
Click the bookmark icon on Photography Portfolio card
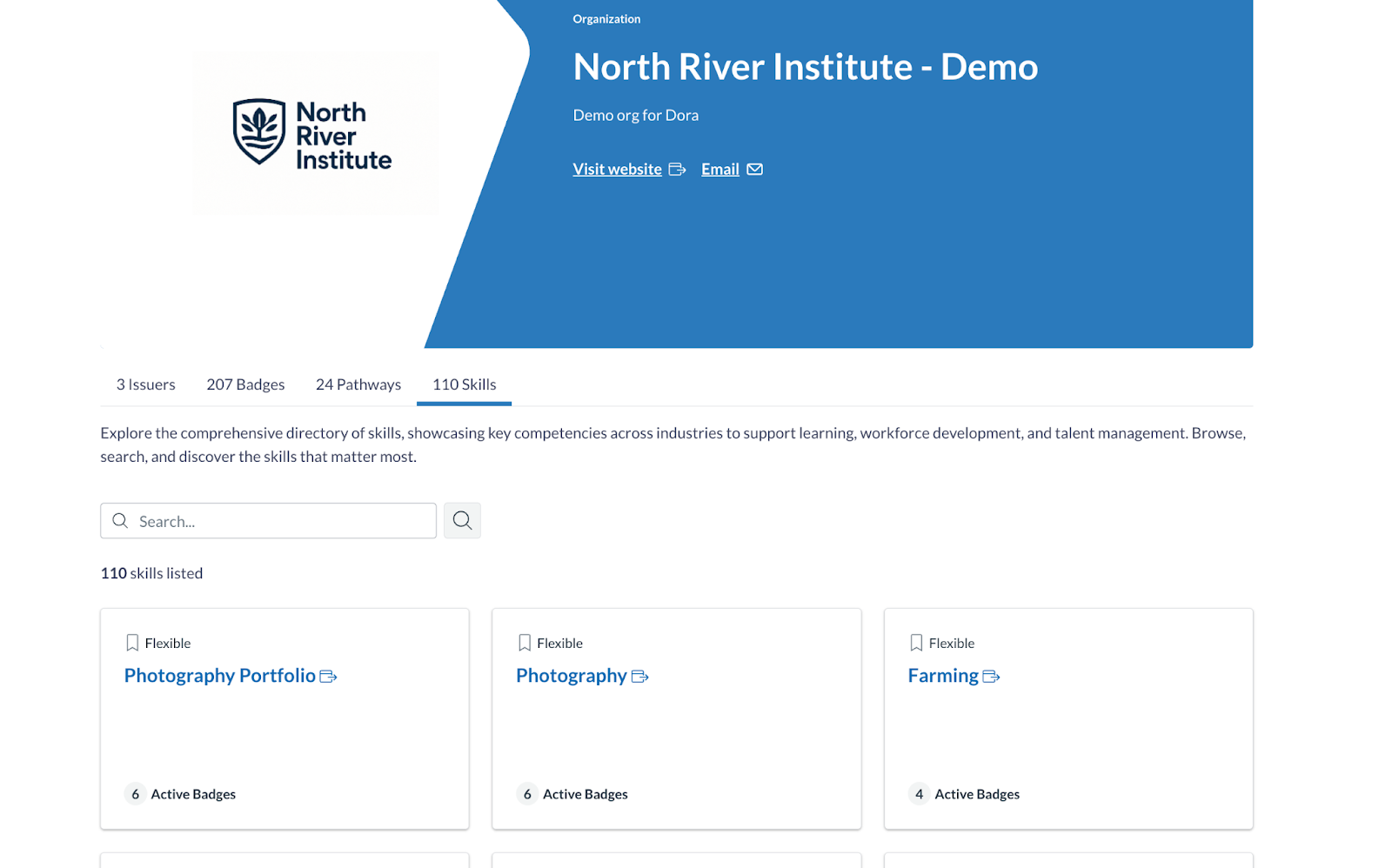point(132,642)
